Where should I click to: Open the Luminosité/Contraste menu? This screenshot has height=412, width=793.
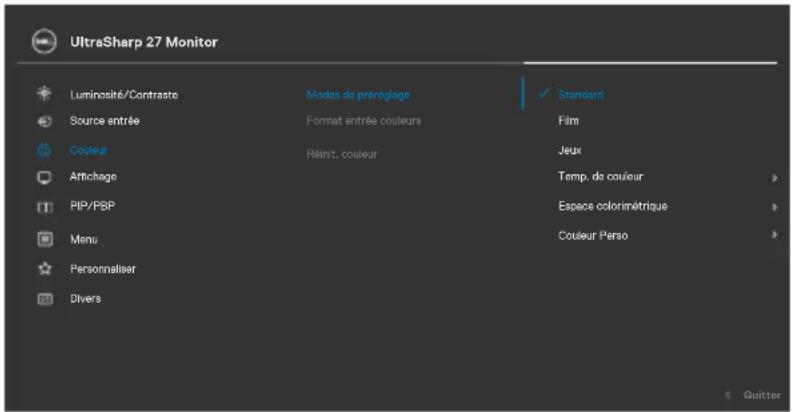click(x=124, y=95)
